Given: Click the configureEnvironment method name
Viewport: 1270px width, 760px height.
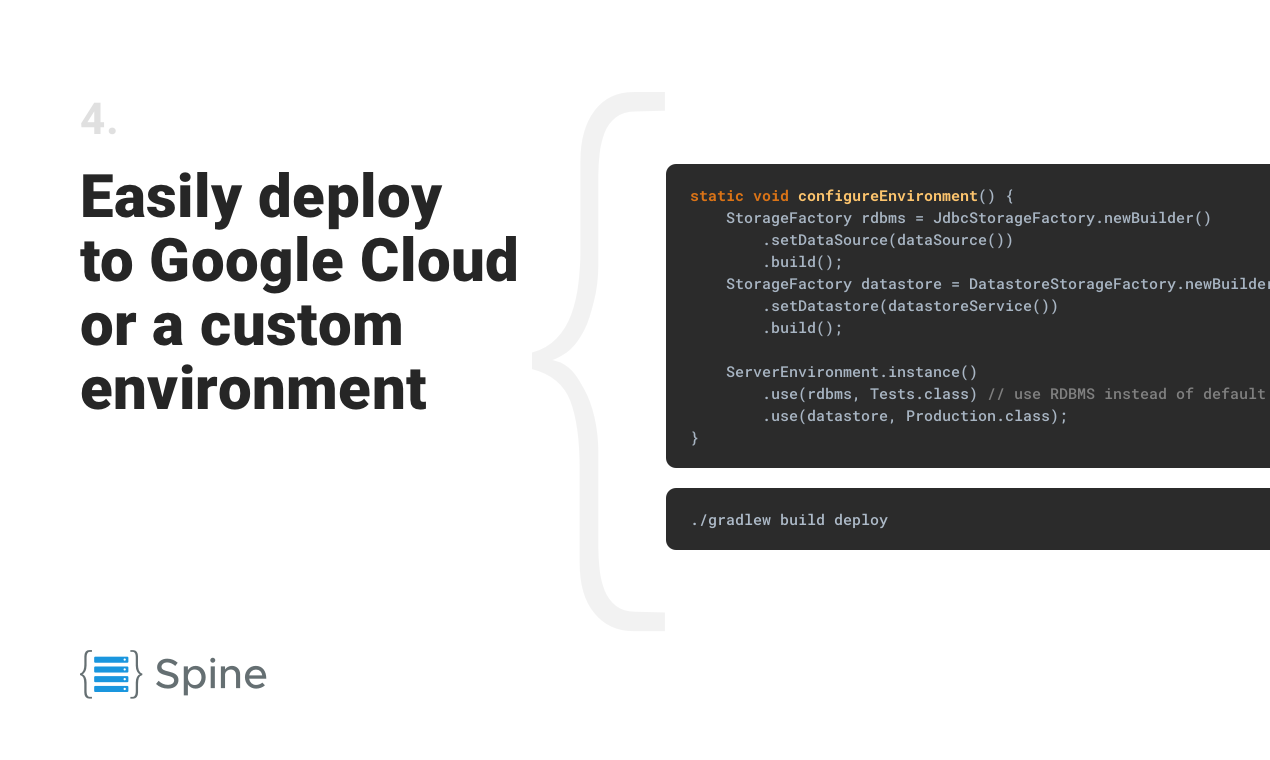Looking at the screenshot, I should (887, 196).
